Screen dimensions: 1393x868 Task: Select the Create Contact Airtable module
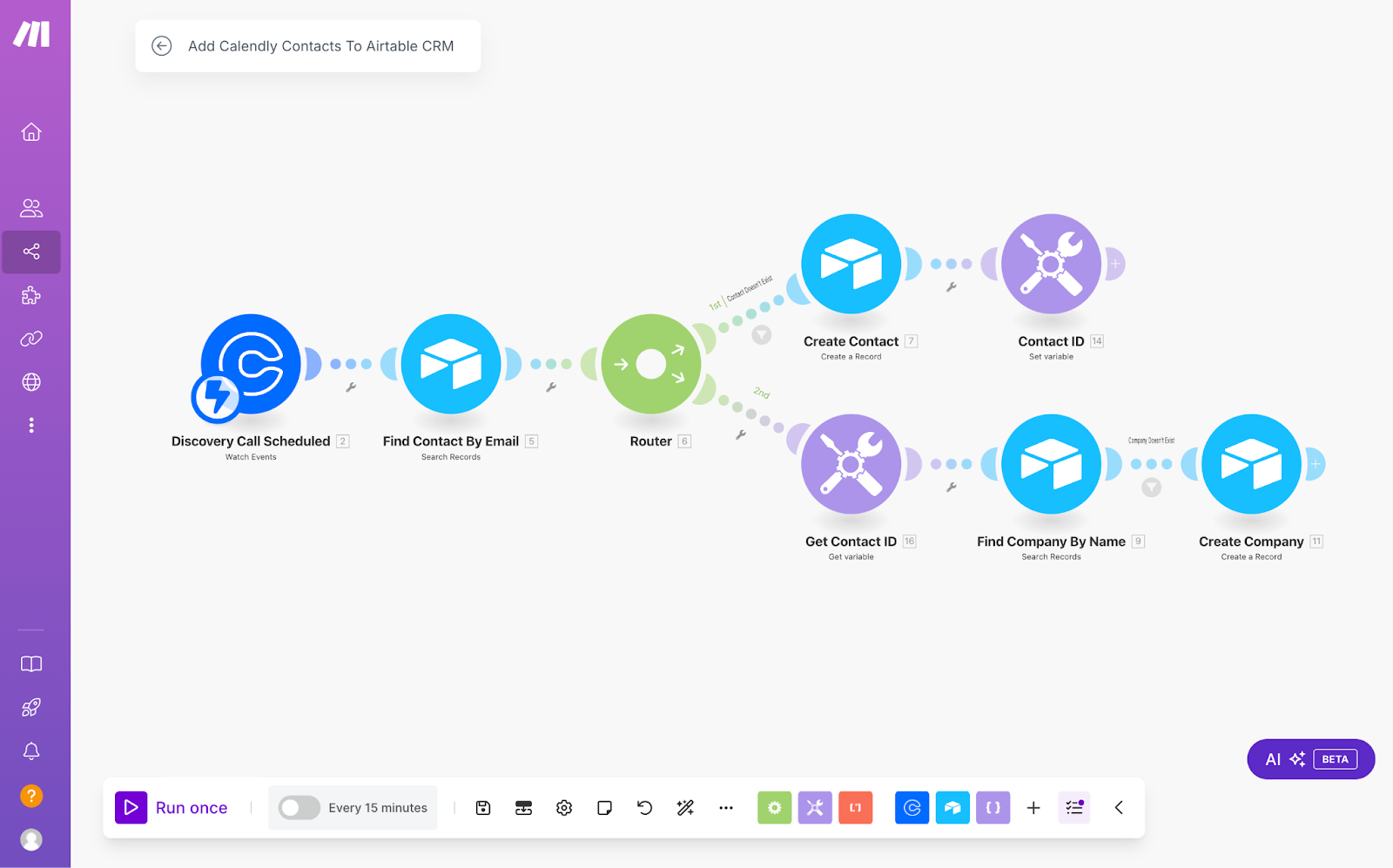click(851, 264)
